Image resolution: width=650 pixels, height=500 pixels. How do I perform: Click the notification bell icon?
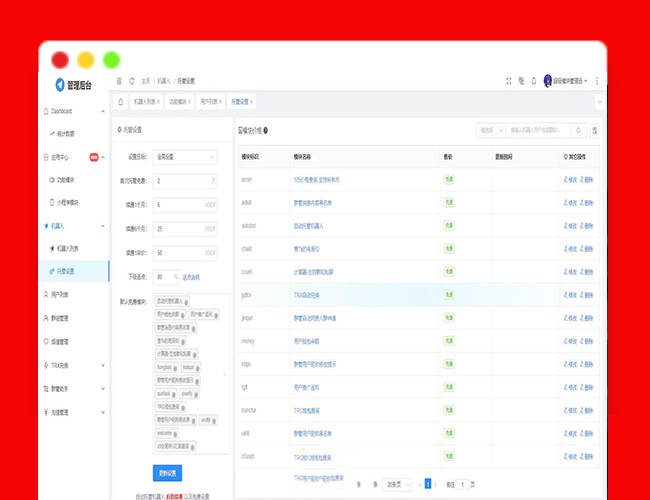click(534, 81)
